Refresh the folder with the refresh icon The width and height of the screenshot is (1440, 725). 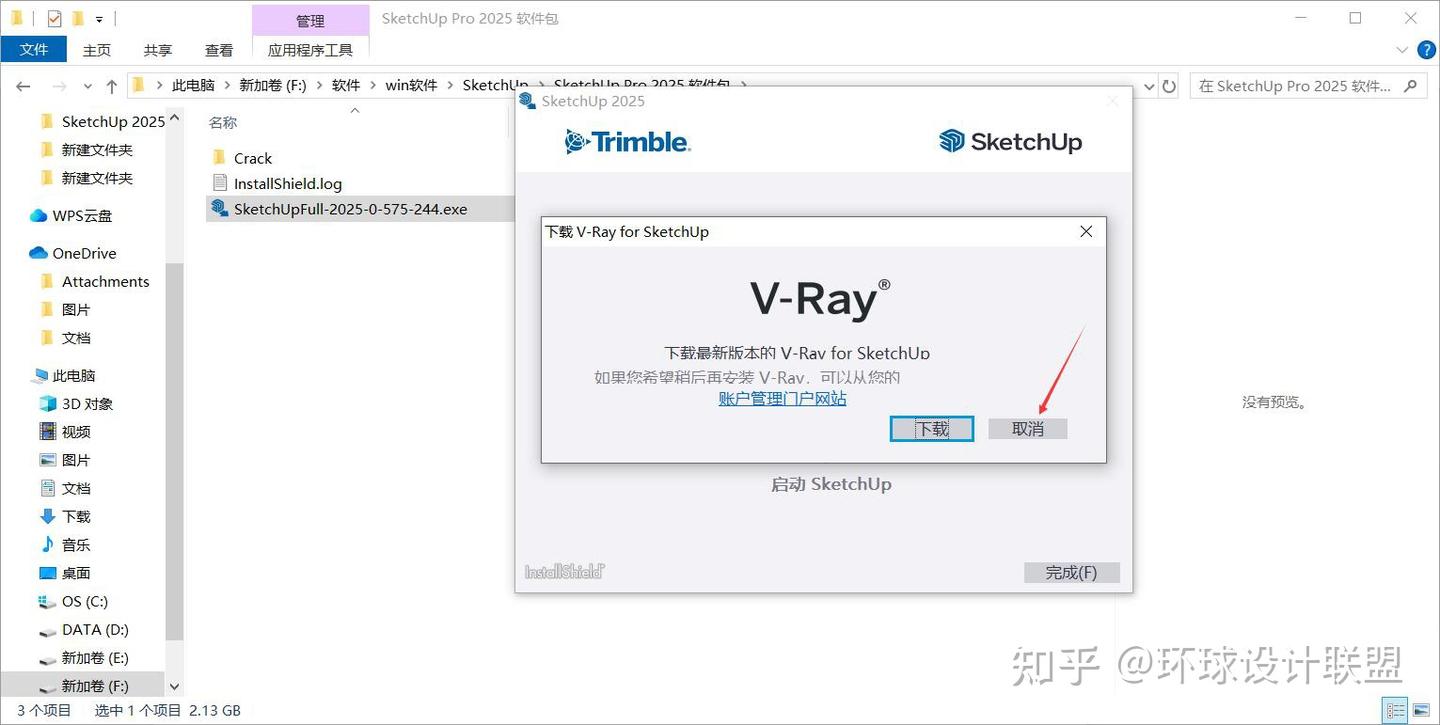pos(1170,86)
